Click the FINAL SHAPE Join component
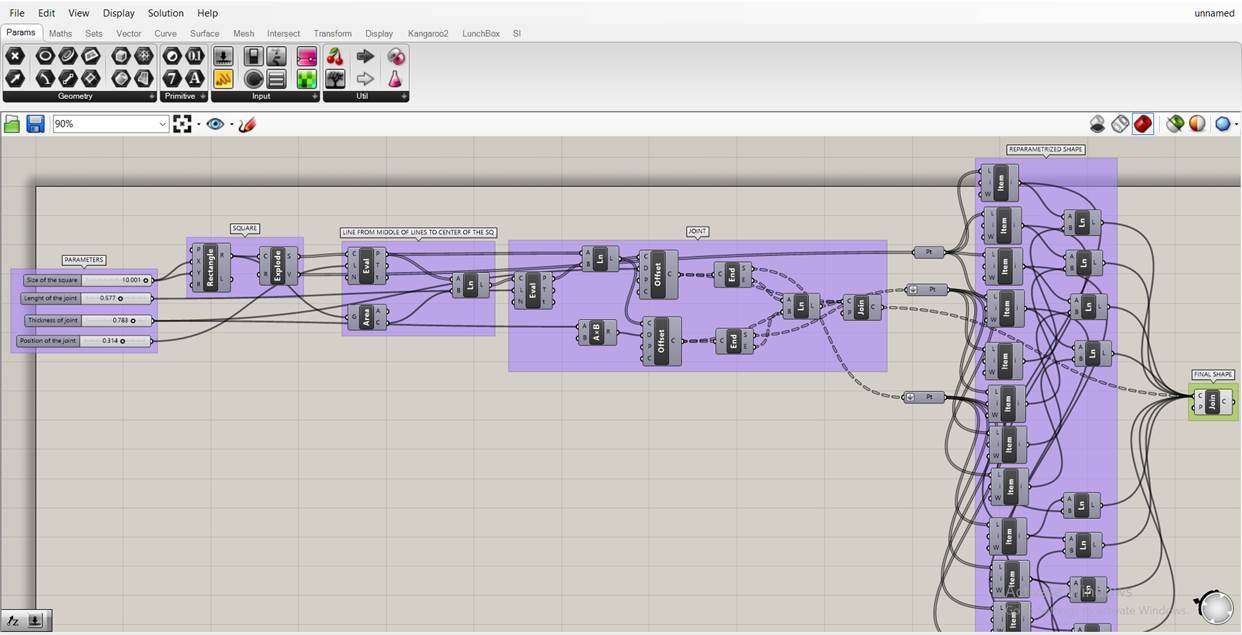 [1213, 402]
